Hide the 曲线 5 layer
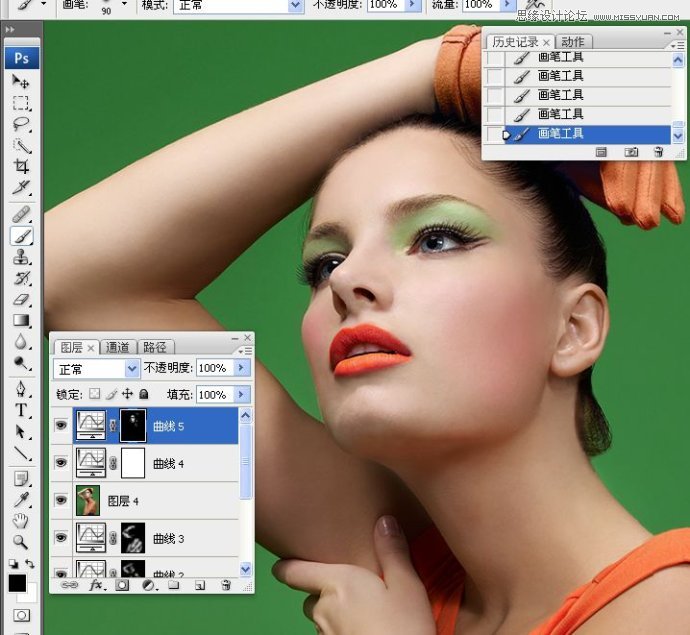This screenshot has width=690, height=635. tap(61, 425)
